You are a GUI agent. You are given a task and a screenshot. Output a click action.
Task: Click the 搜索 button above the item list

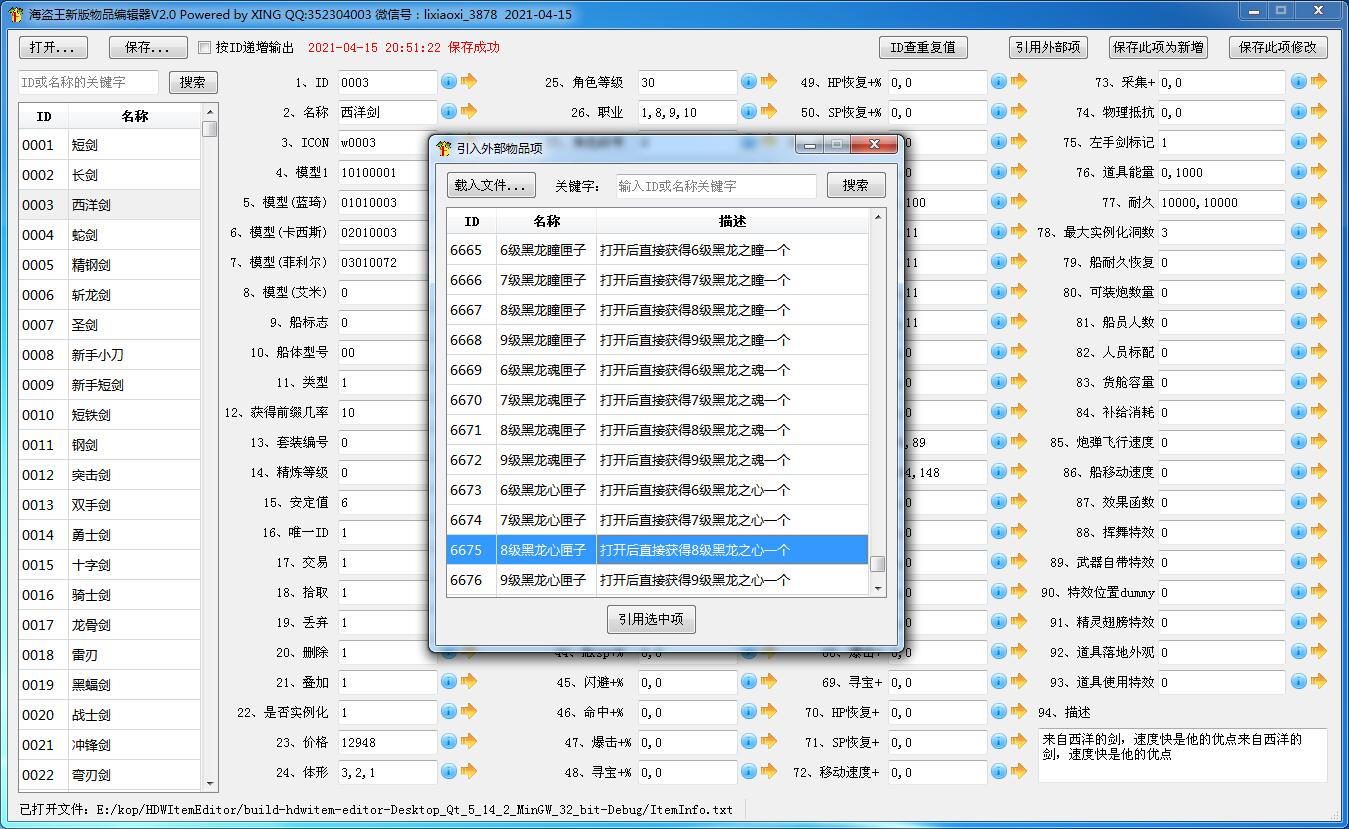click(193, 83)
